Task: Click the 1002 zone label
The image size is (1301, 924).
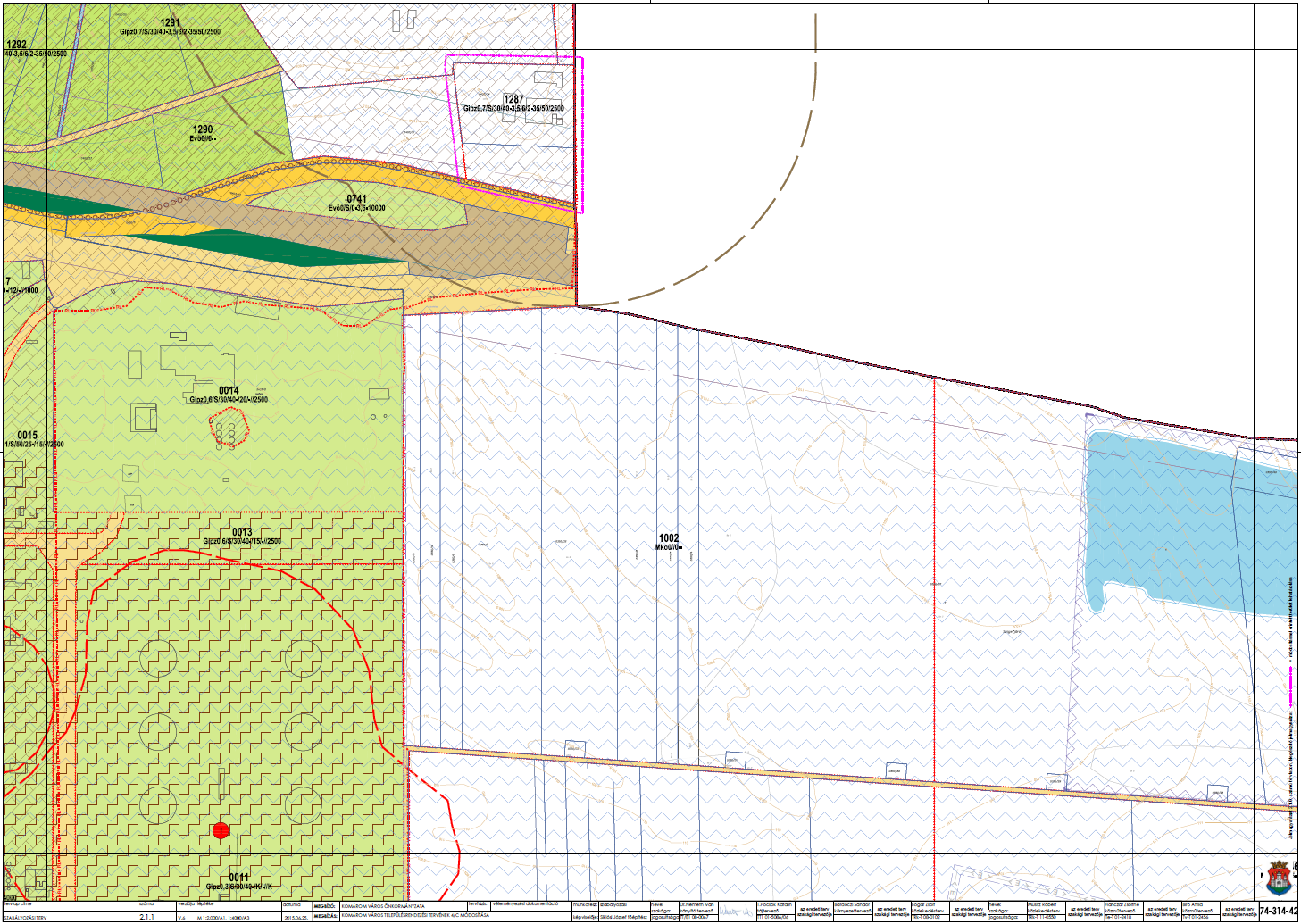Action: point(668,538)
